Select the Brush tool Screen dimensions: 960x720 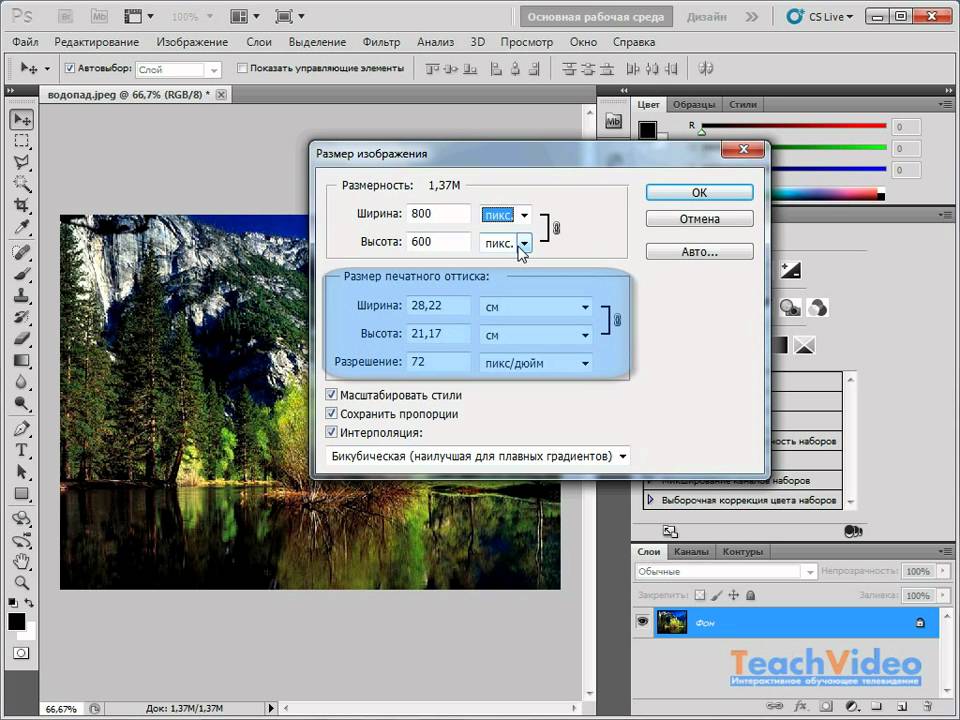[21, 274]
